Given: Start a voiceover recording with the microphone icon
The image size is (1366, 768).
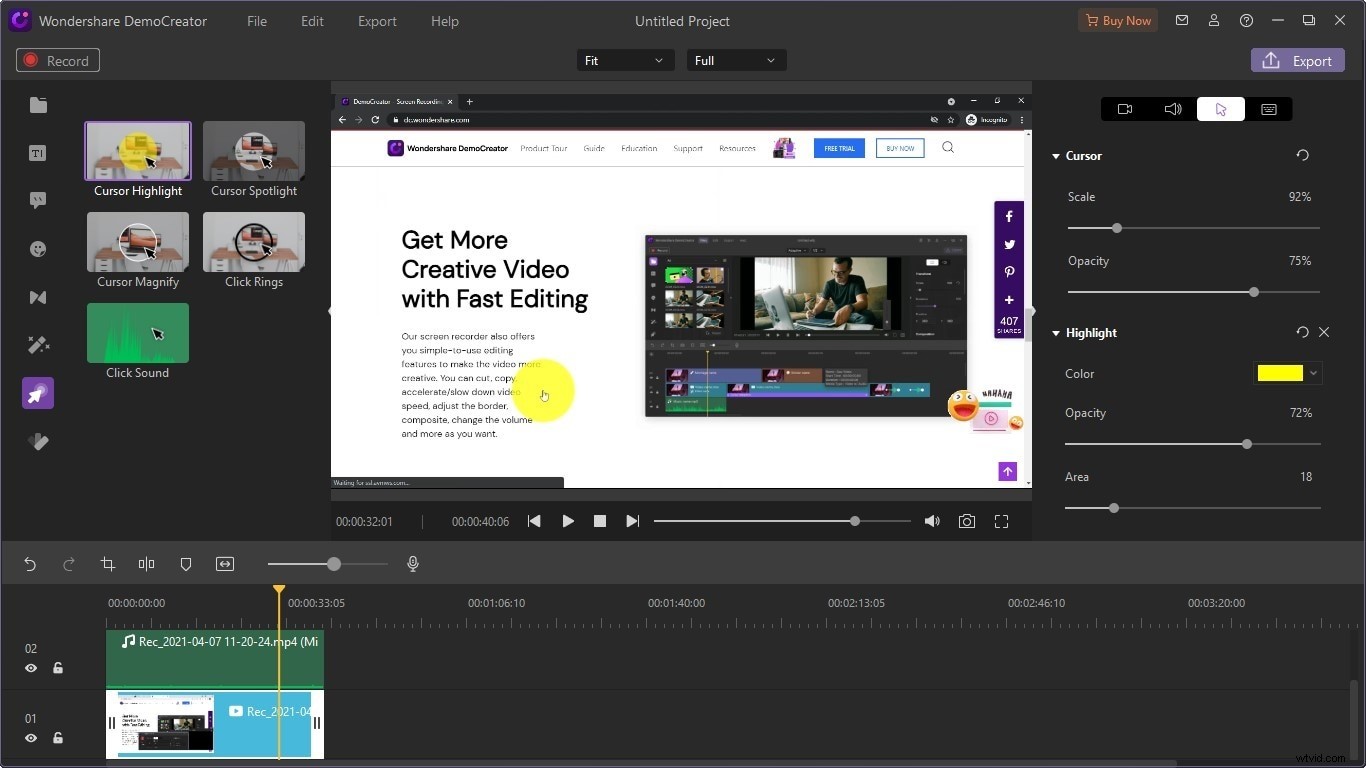Looking at the screenshot, I should pyautogui.click(x=412, y=564).
